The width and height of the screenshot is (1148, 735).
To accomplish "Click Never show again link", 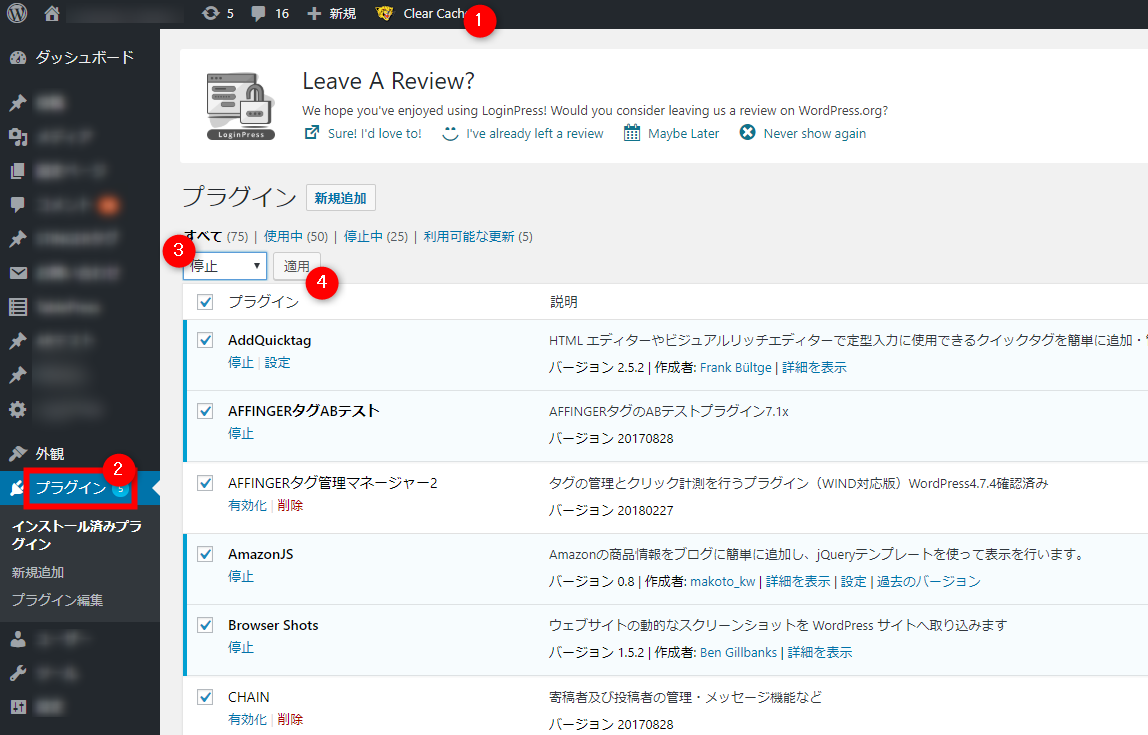I will click(x=815, y=134).
